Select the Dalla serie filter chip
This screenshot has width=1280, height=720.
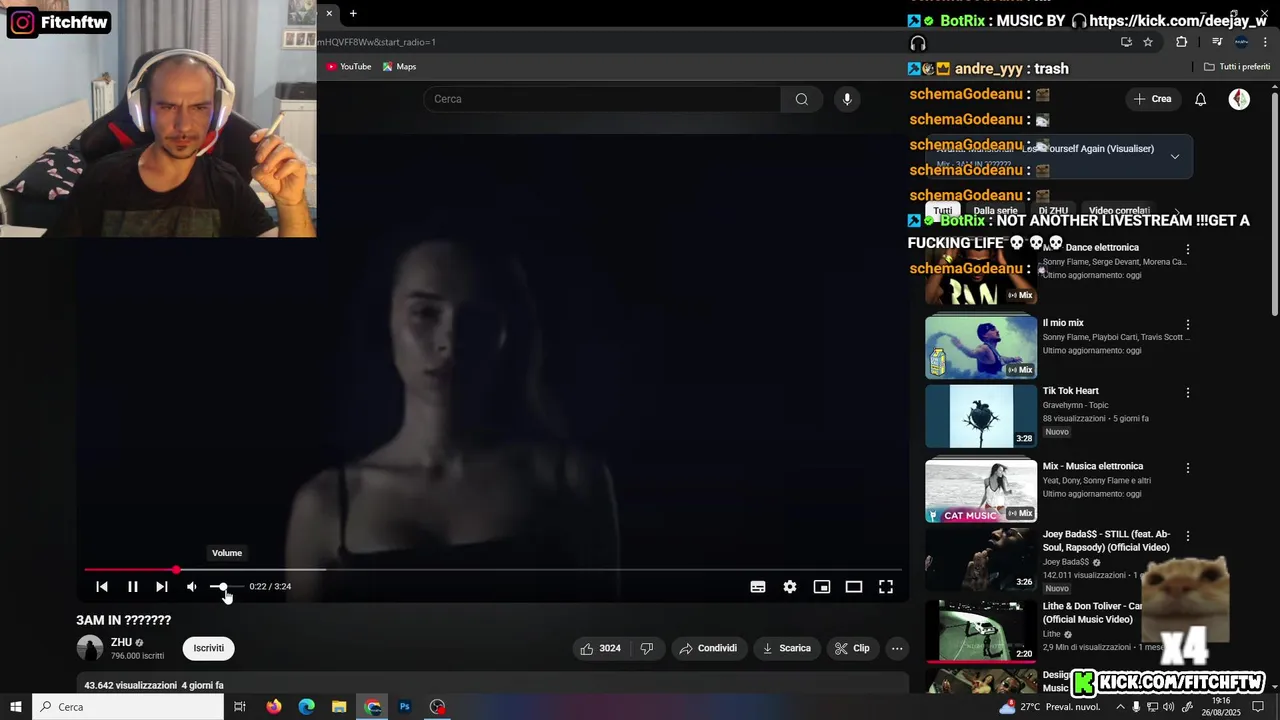[995, 211]
